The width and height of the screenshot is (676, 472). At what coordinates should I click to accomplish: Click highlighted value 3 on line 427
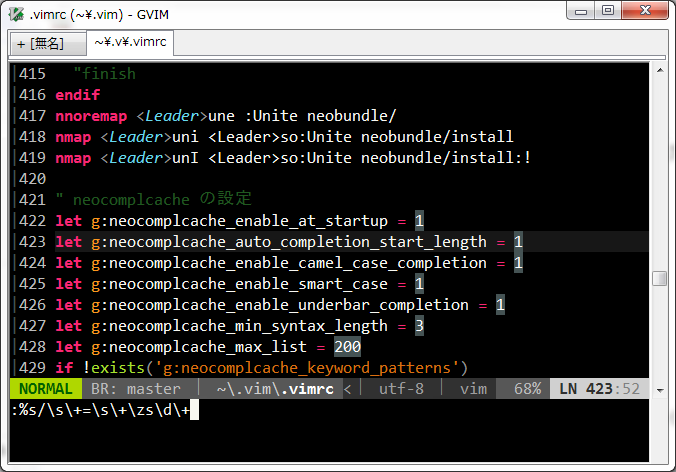(419, 326)
